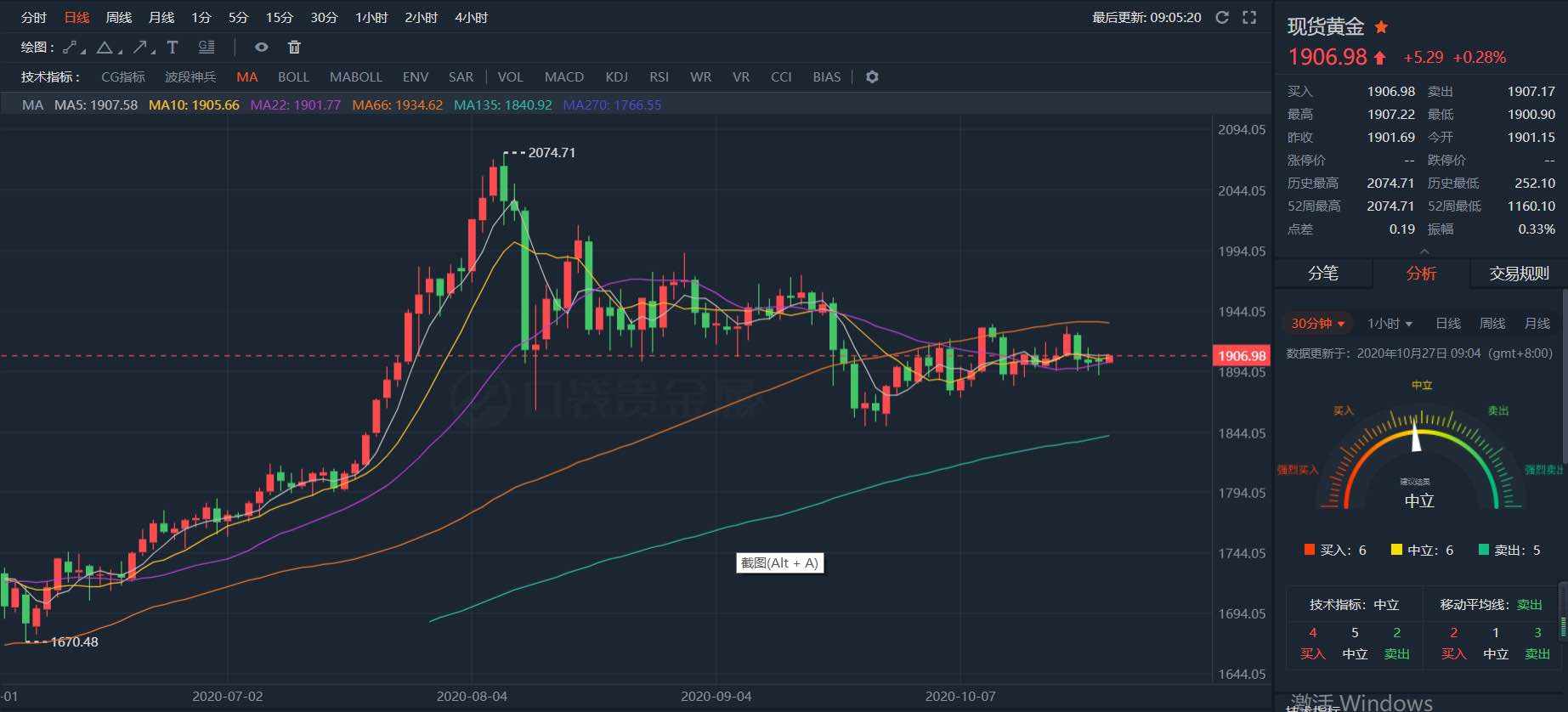Screen dimensions: 1568x712
Task: Open the 1小时 analysis dropdown
Action: click(1390, 324)
